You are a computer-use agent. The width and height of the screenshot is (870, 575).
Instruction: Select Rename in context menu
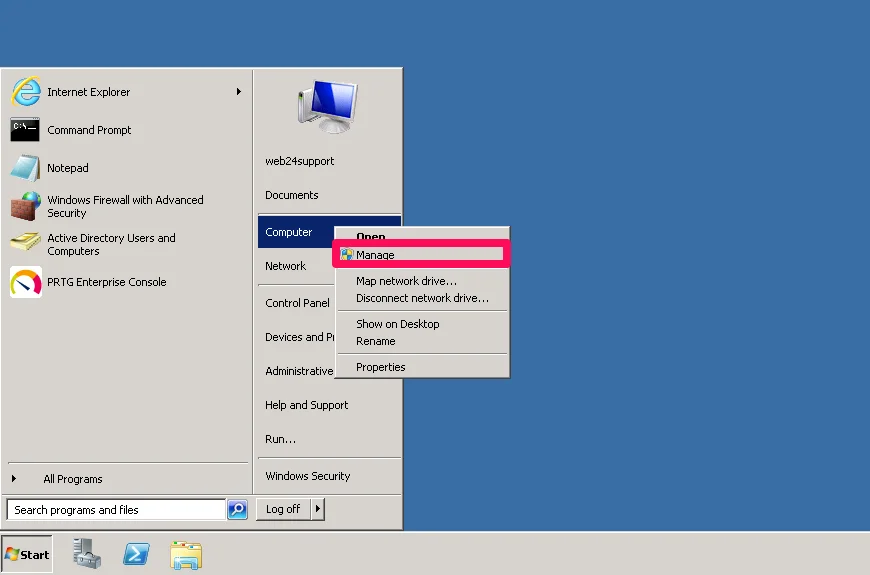coord(421,341)
